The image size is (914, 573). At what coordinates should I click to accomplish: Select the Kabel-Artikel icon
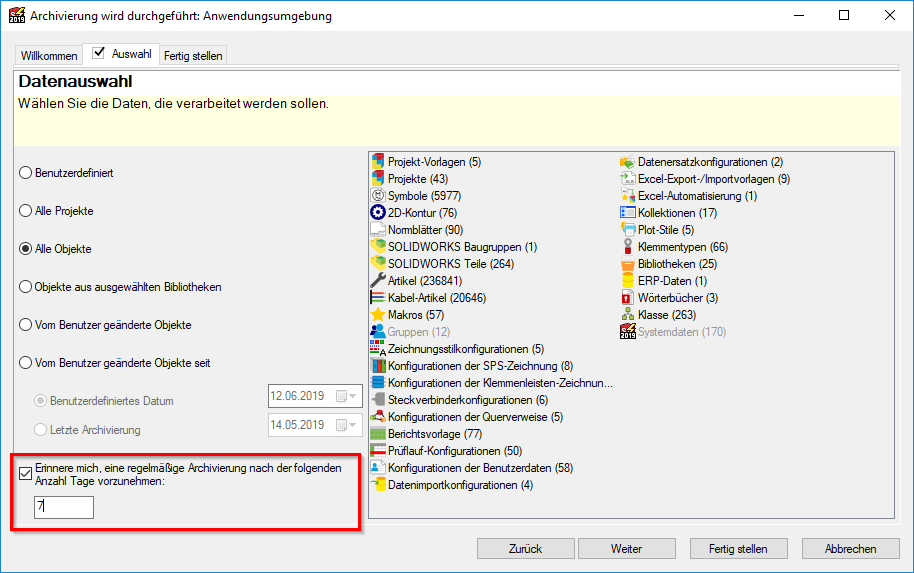click(378, 298)
